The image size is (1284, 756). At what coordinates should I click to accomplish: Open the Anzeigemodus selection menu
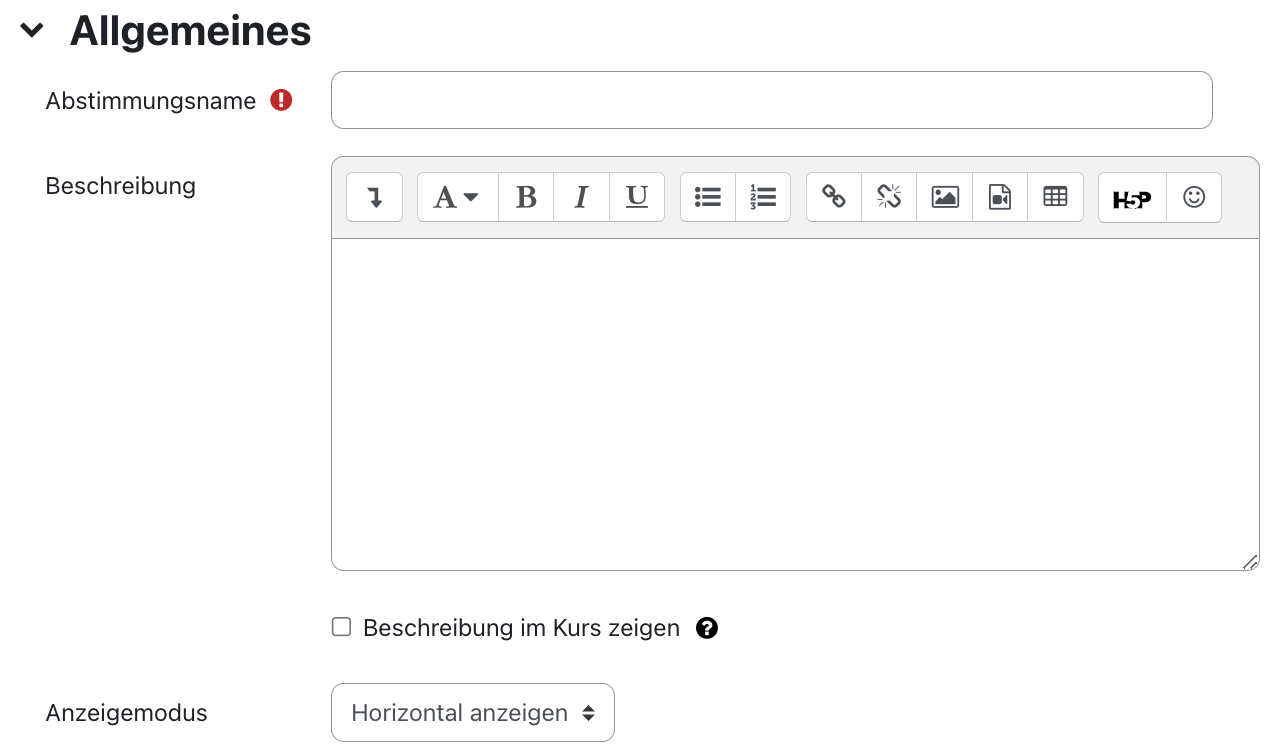coord(472,712)
